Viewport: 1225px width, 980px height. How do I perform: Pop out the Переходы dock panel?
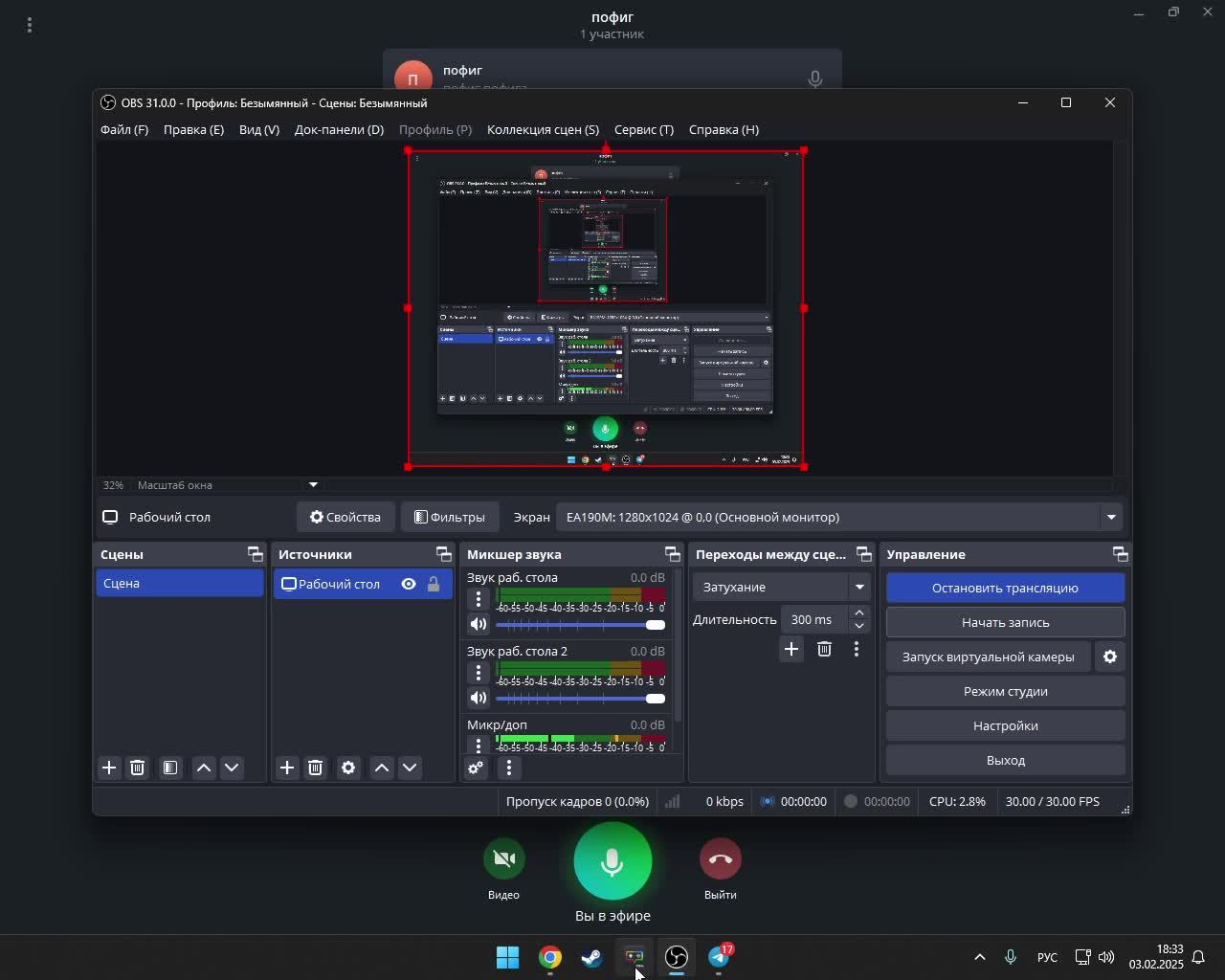[x=863, y=554]
